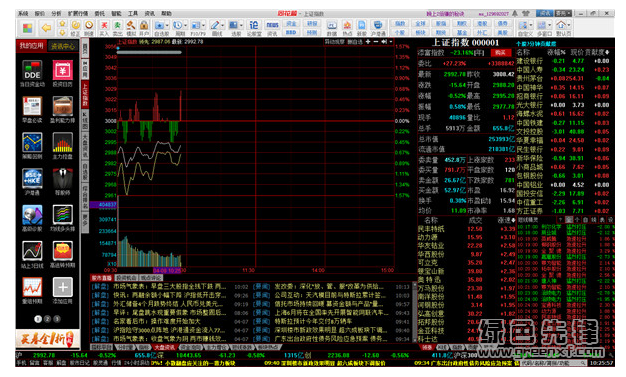Switch to sidebar page 2 dot

pos(48,319)
